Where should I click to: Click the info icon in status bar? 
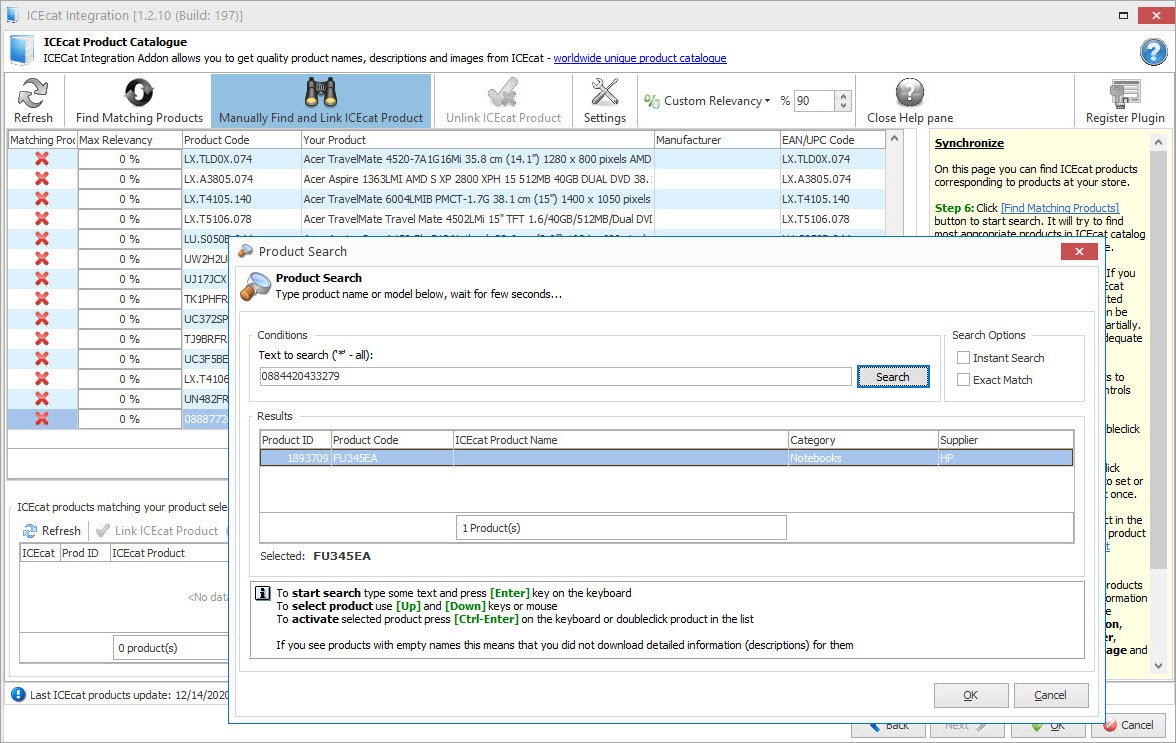click(x=18, y=695)
